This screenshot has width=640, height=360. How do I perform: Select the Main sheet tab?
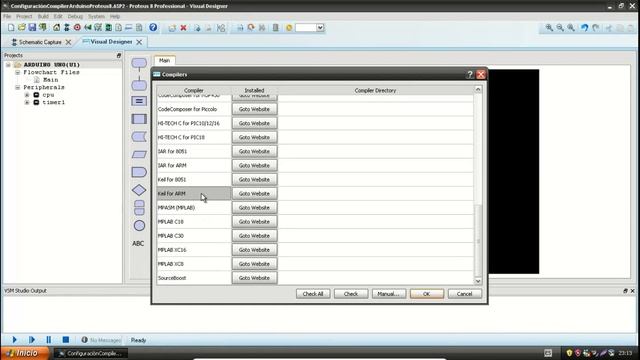(164, 60)
